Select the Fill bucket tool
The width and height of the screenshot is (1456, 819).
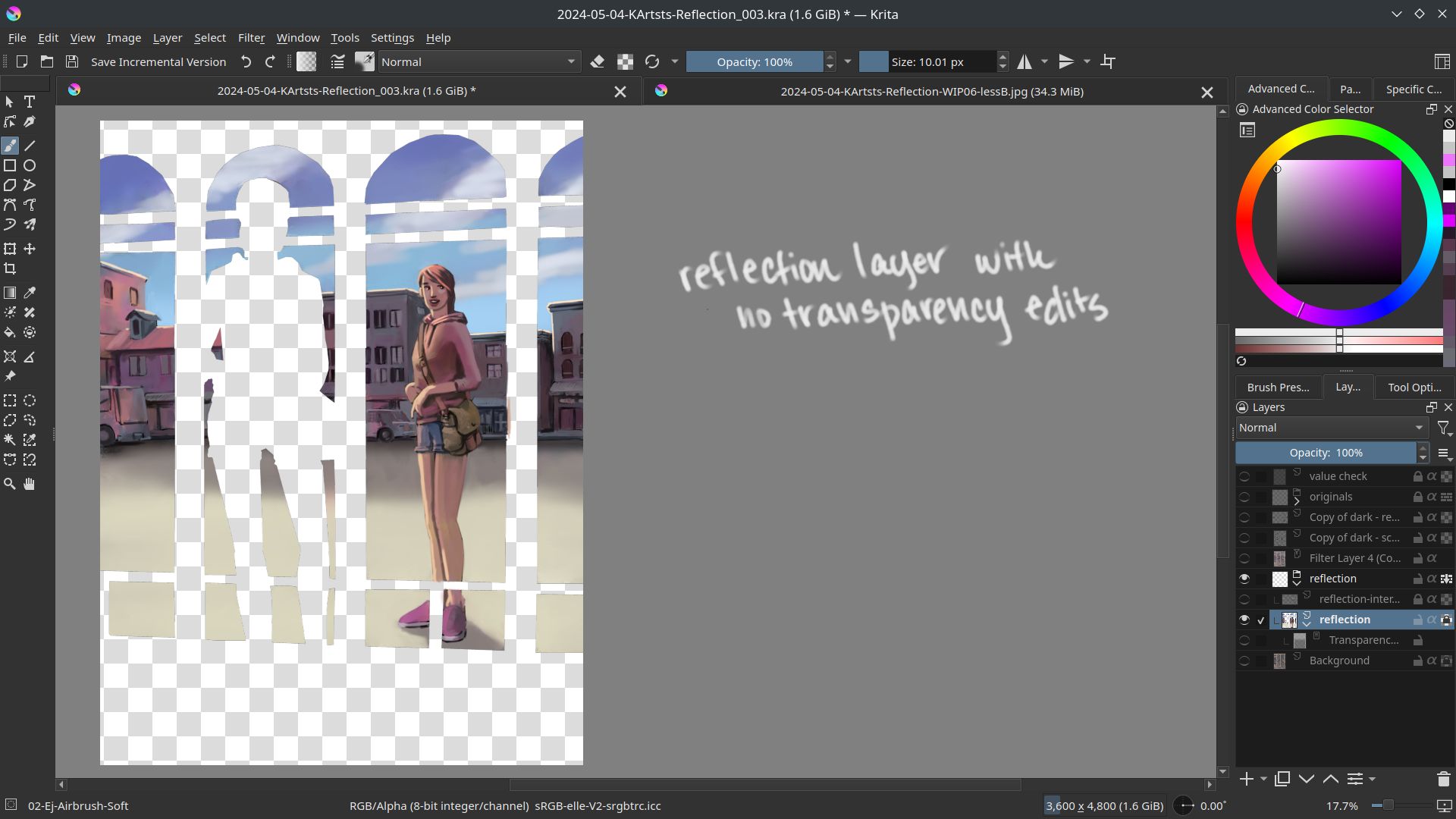(10, 332)
